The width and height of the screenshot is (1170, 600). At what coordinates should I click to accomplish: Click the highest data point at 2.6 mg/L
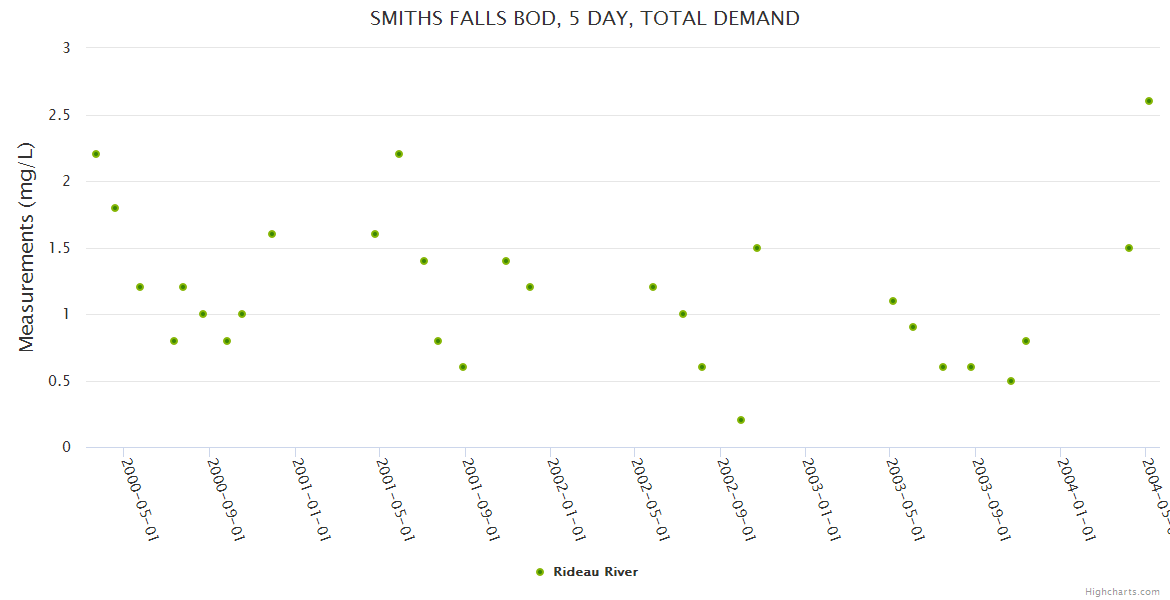[1148, 101]
